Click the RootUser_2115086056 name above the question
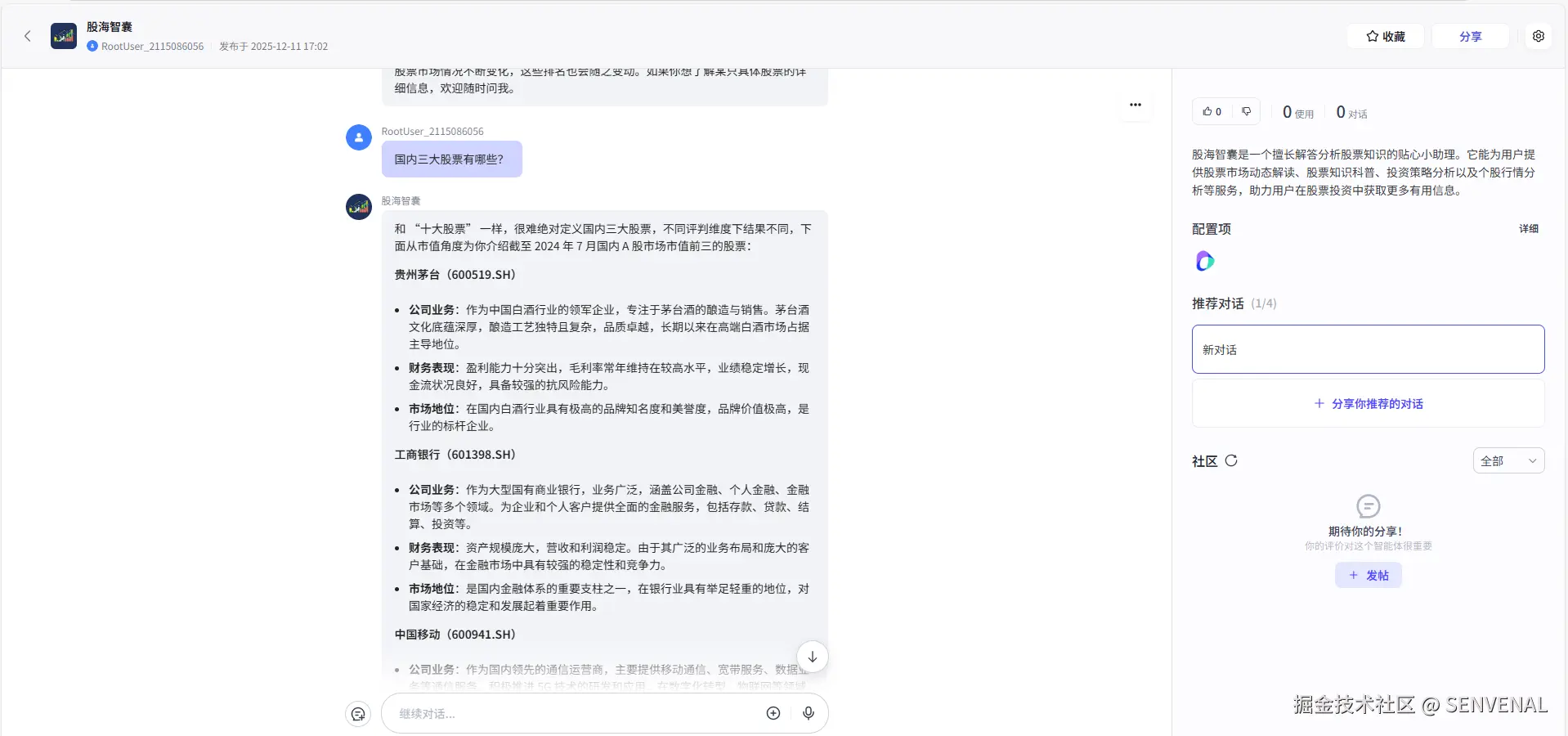 (x=432, y=132)
